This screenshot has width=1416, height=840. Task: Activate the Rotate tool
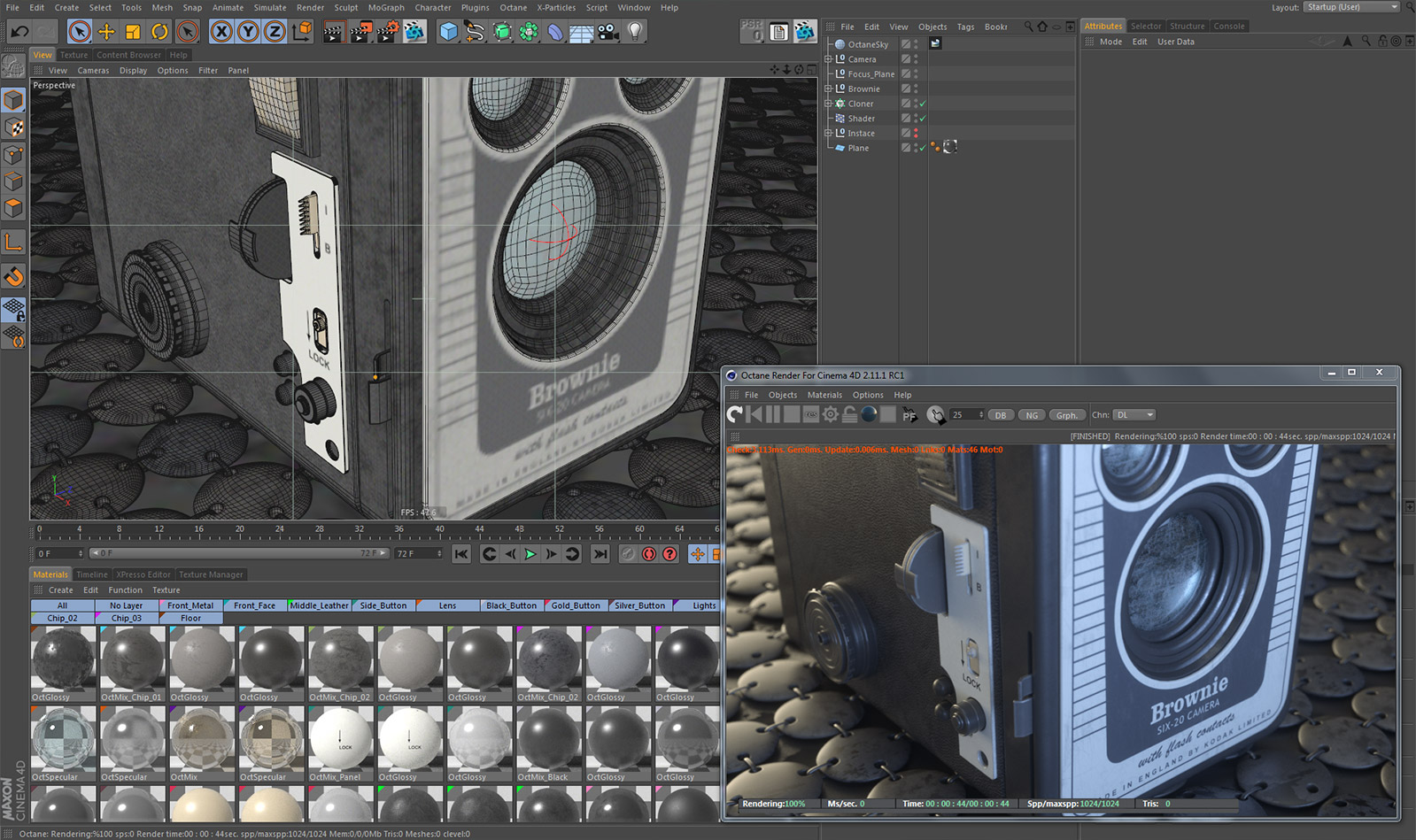click(x=159, y=32)
